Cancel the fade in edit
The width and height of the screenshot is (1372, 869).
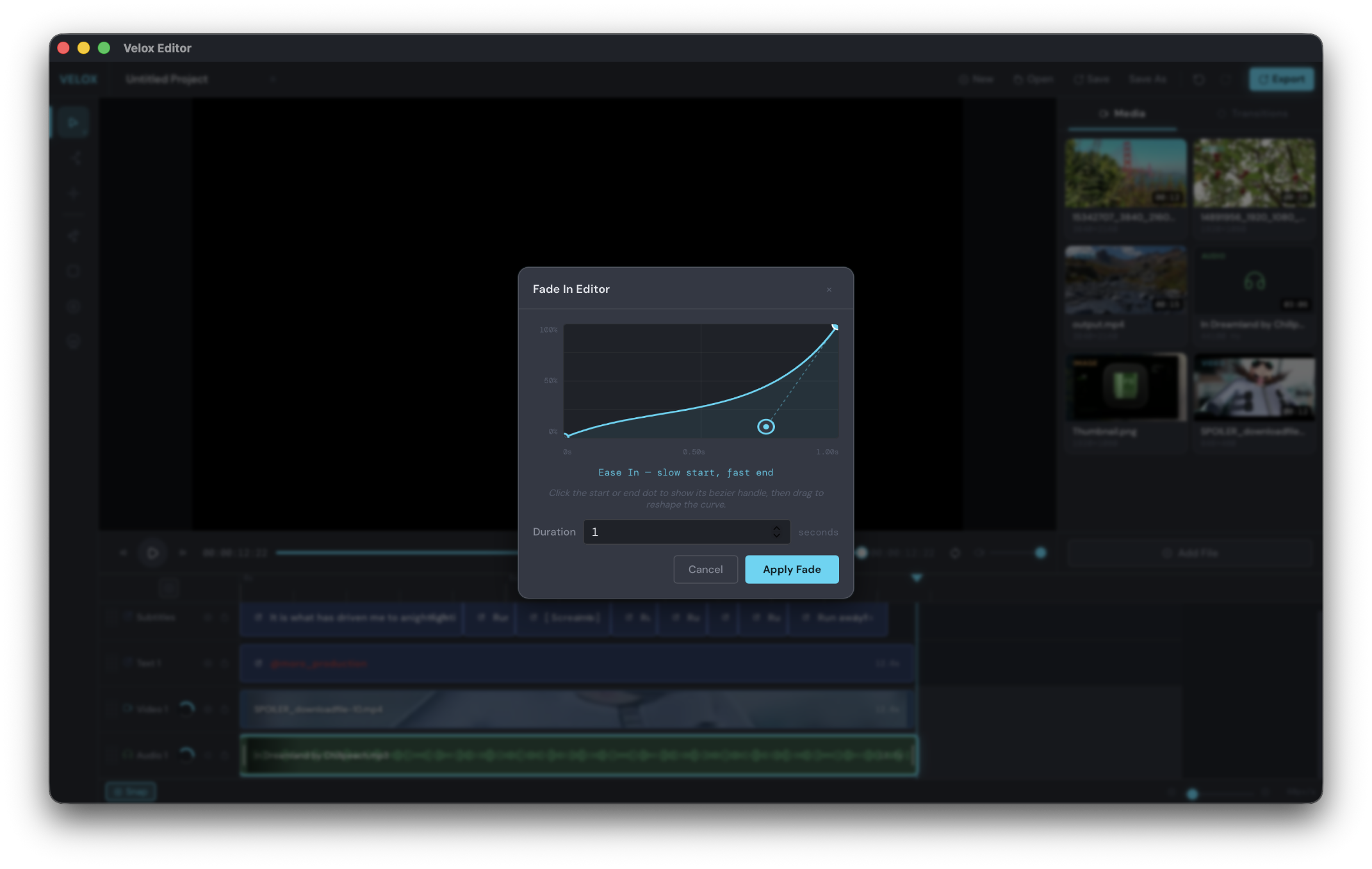click(x=705, y=569)
